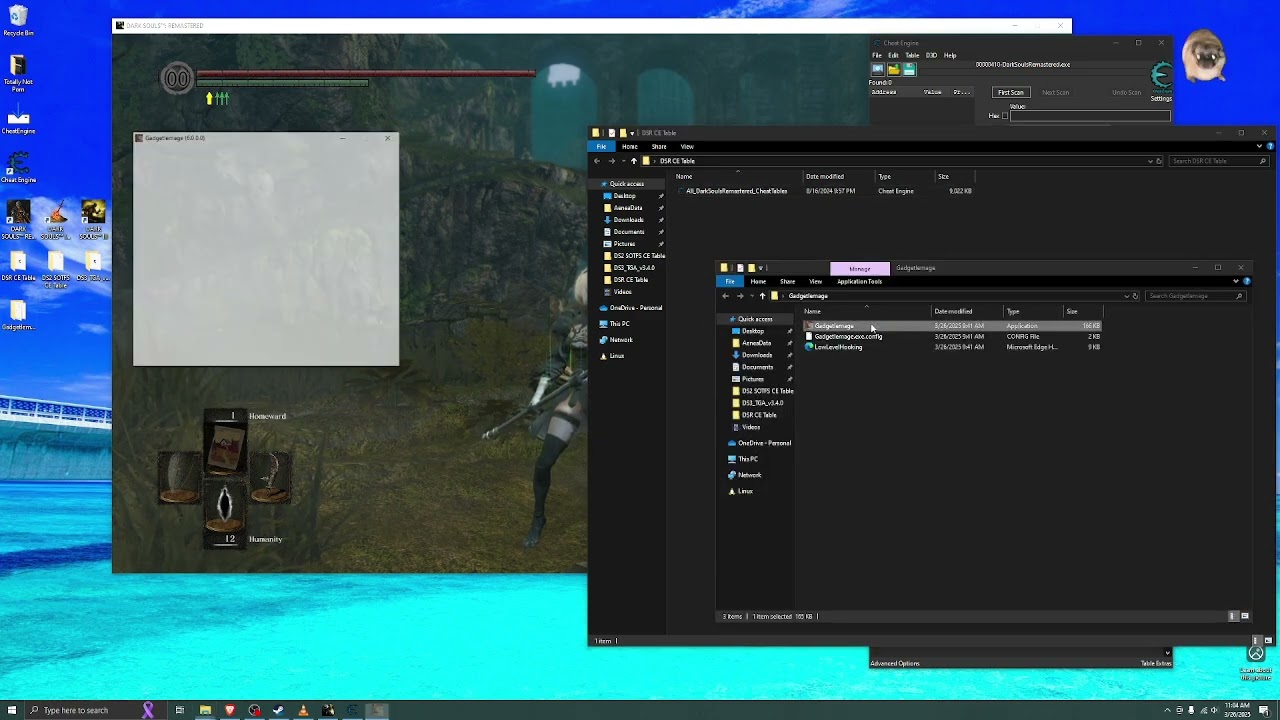The height and width of the screenshot is (720, 1280).
Task: Click Search GadgetIemage search box
Action: (1195, 296)
